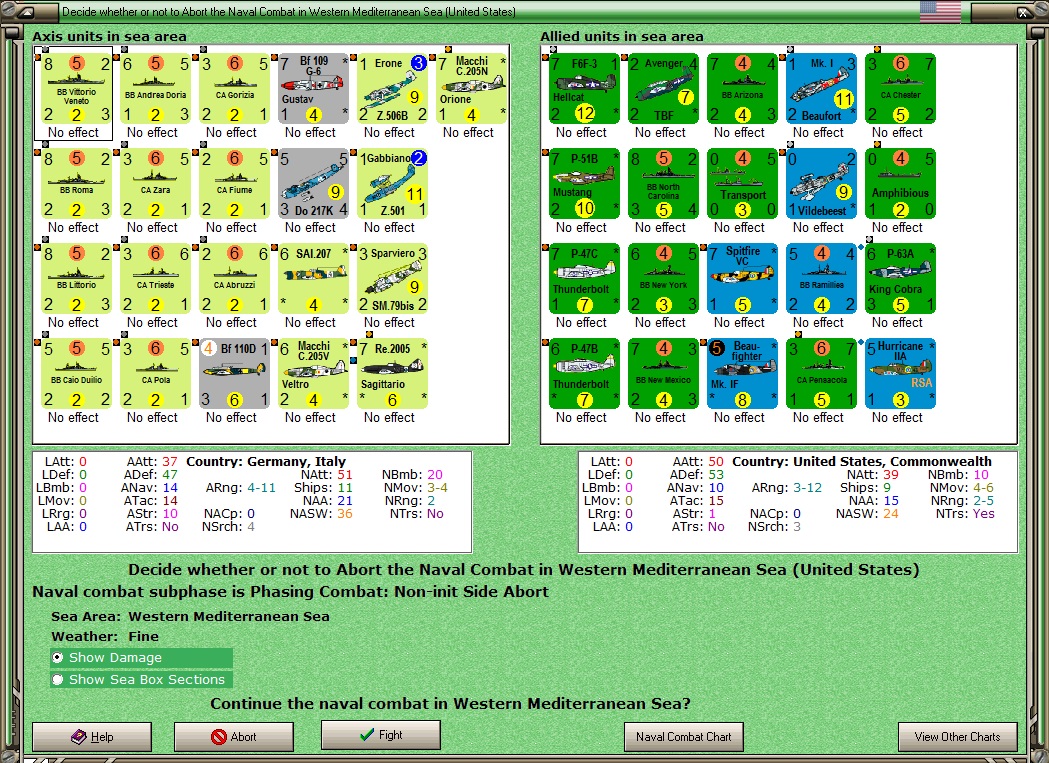The height and width of the screenshot is (763, 1049).
Task: Select the Gabbiano Z.501 counter
Action: [393, 183]
